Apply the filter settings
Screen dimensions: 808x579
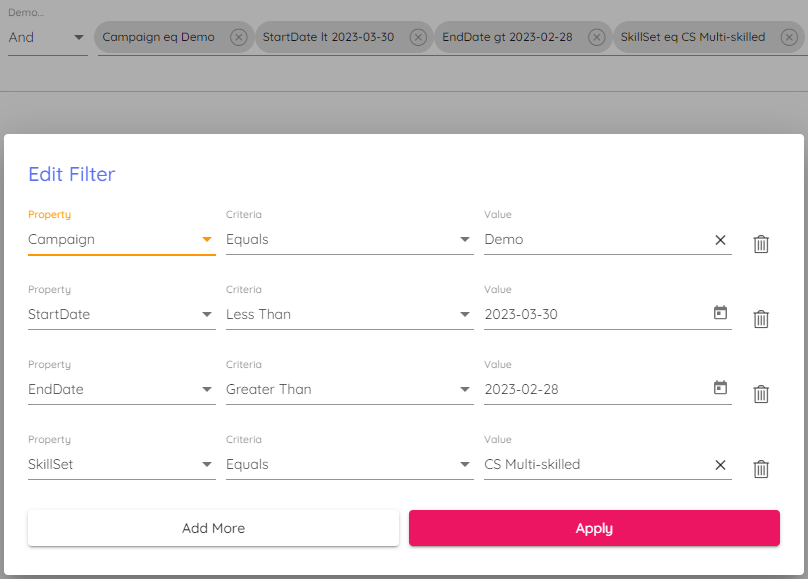point(594,528)
